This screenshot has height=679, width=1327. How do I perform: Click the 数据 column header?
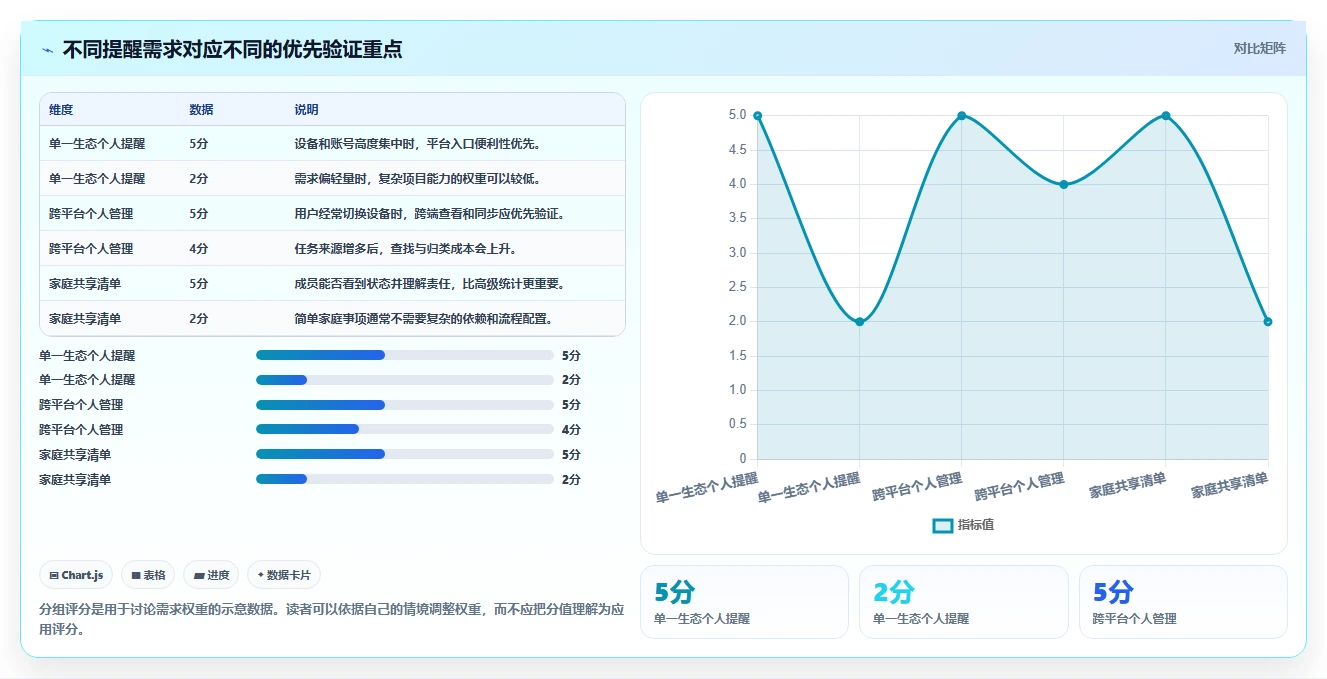201,110
